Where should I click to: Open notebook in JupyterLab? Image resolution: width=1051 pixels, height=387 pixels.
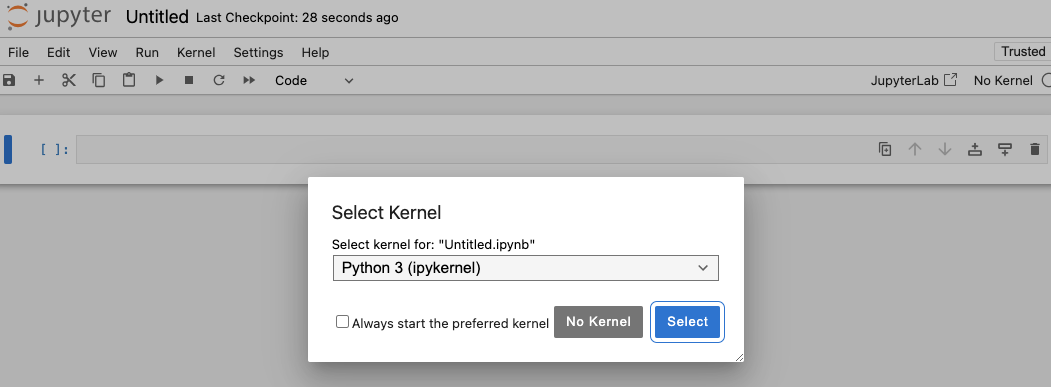coord(914,80)
